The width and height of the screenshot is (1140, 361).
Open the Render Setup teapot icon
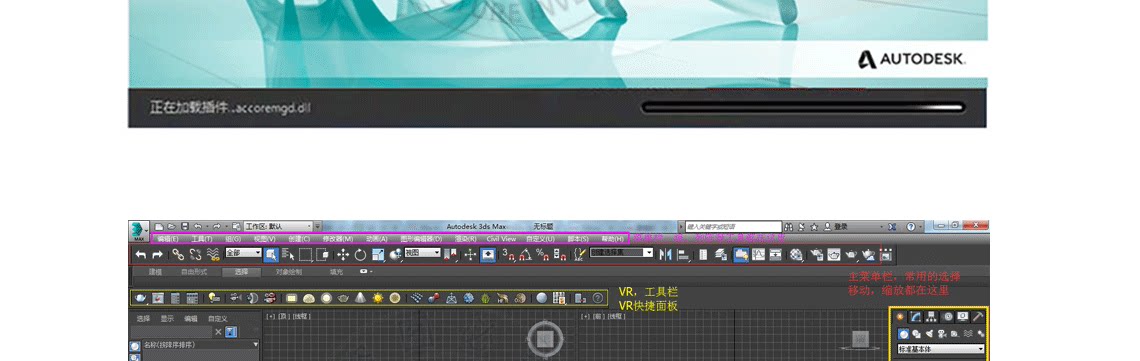coord(816,255)
